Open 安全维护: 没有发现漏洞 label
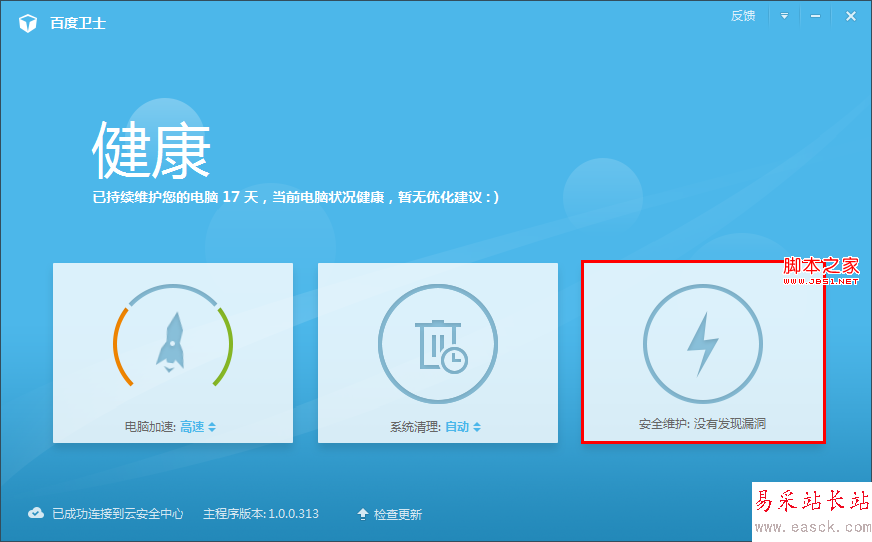Viewport: 872px width, 542px height. tap(702, 424)
